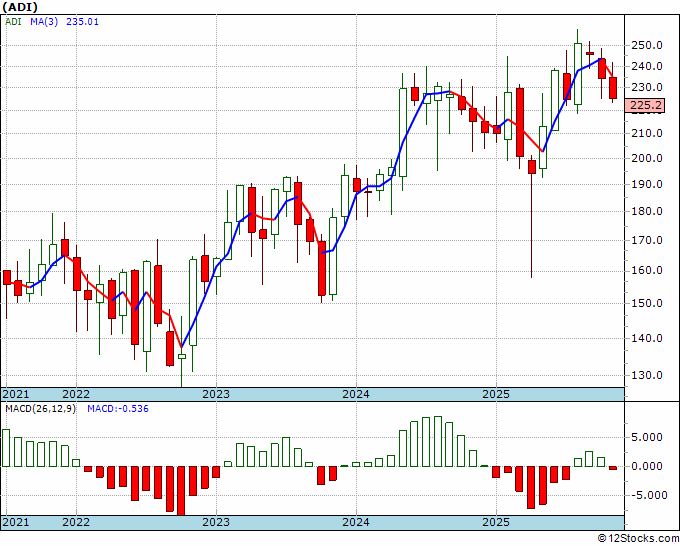The height and width of the screenshot is (546, 680).
Task: Open the 12Stocks.com copyright link
Action: [638, 539]
